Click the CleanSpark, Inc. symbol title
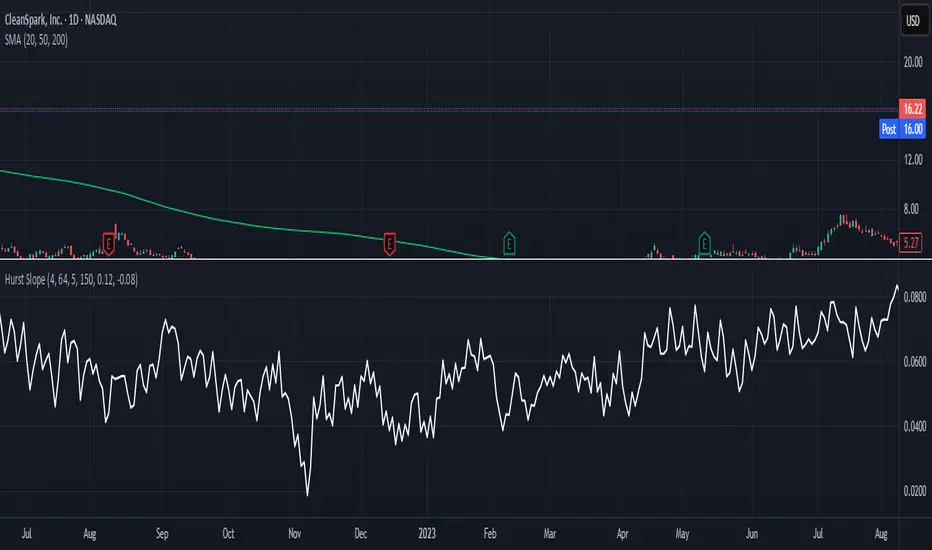 click(x=61, y=20)
